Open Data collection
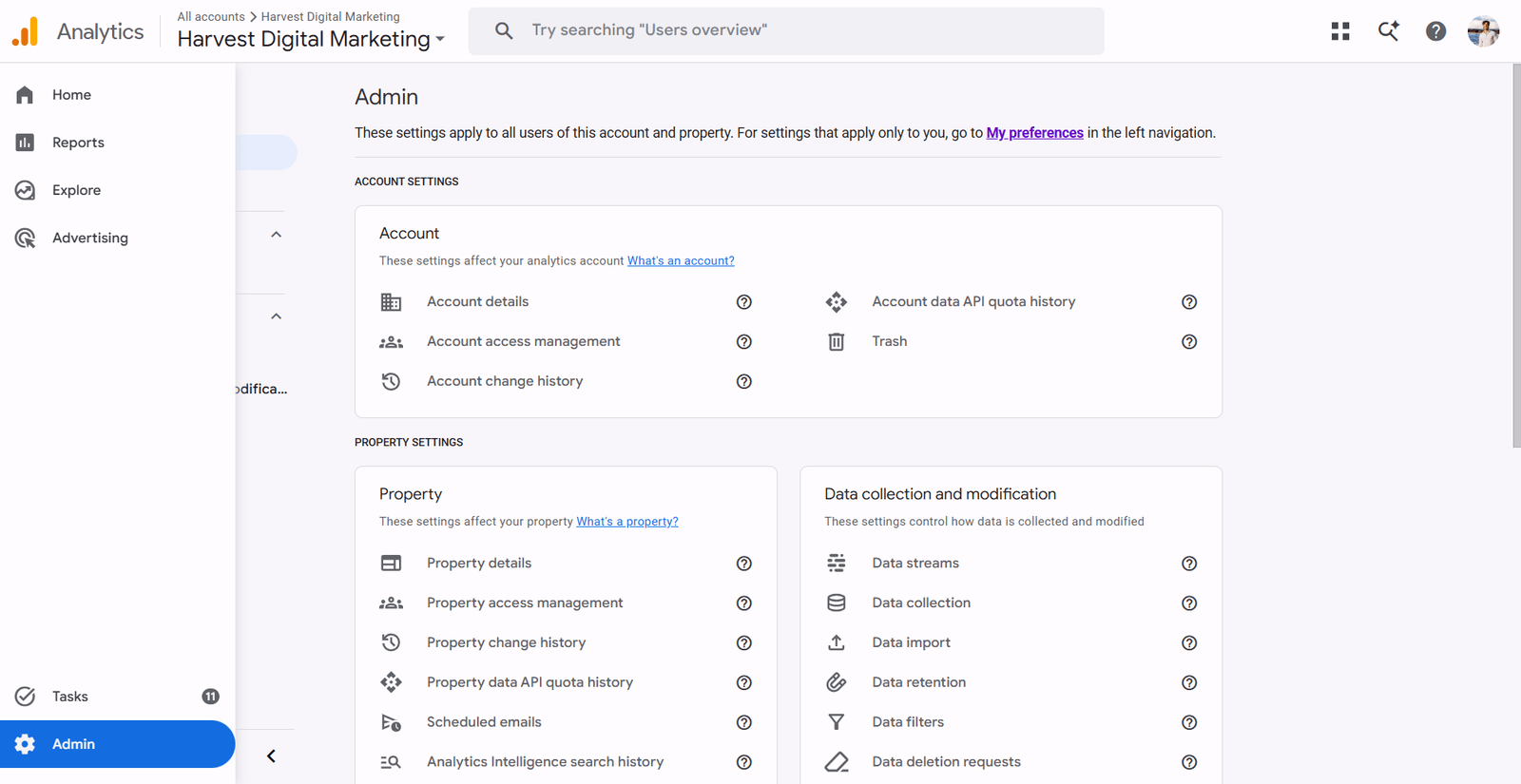1521x784 pixels. [921, 602]
